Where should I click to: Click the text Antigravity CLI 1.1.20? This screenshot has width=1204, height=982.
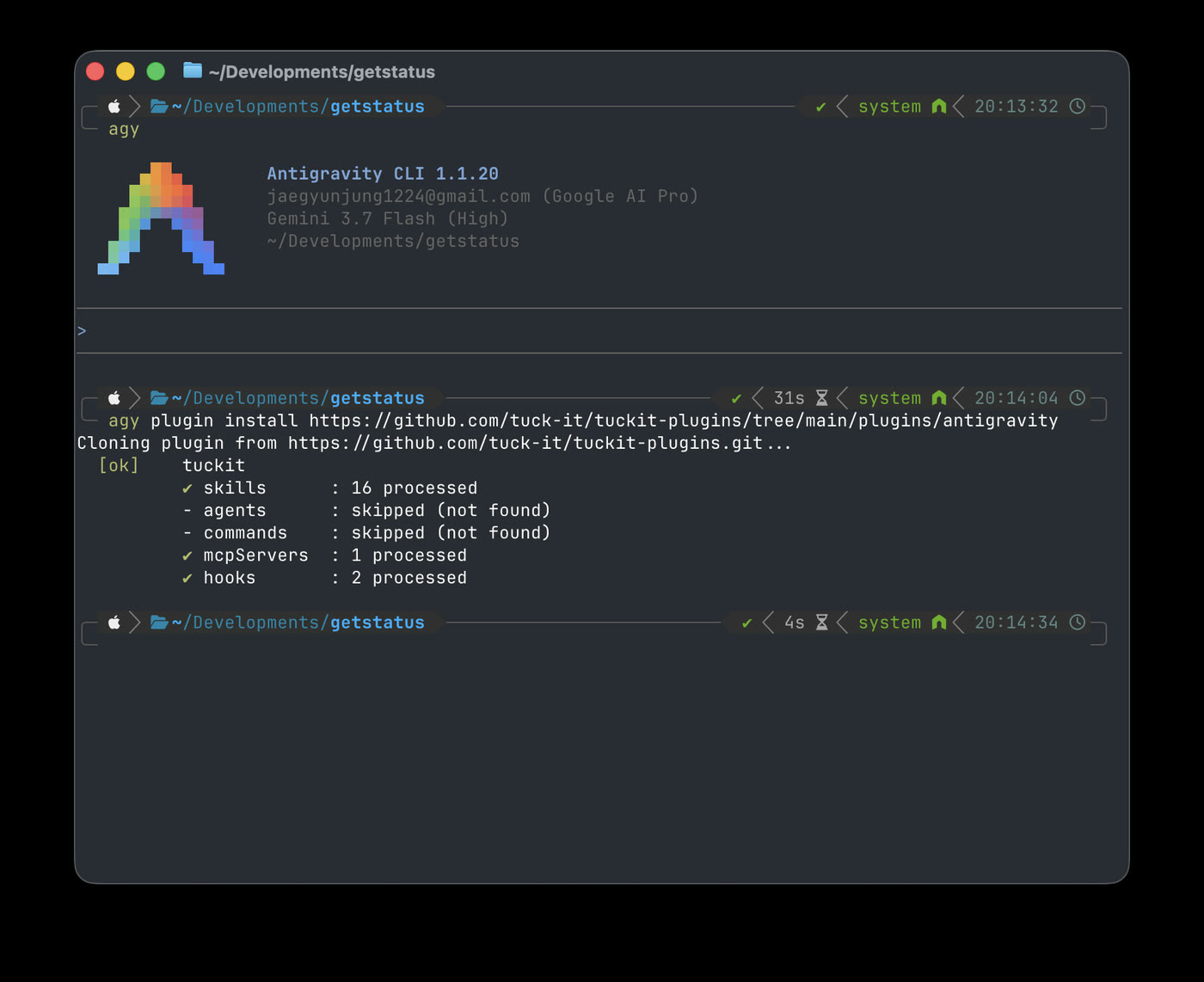pyautogui.click(x=383, y=174)
